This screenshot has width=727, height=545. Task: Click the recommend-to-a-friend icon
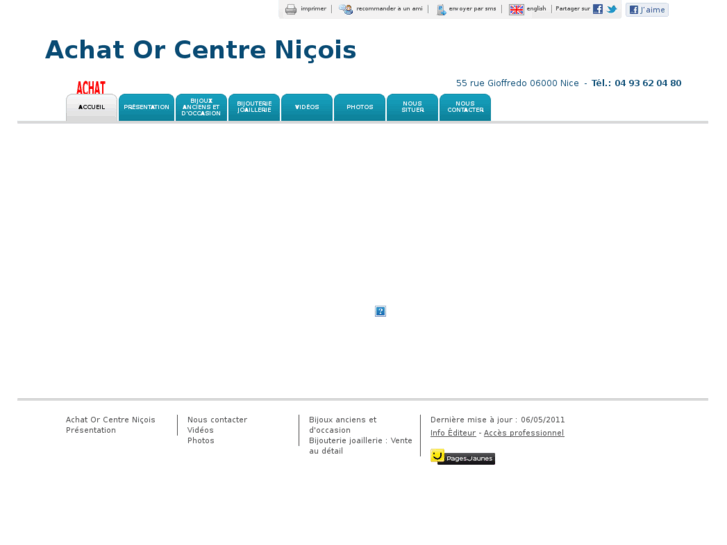[346, 9]
